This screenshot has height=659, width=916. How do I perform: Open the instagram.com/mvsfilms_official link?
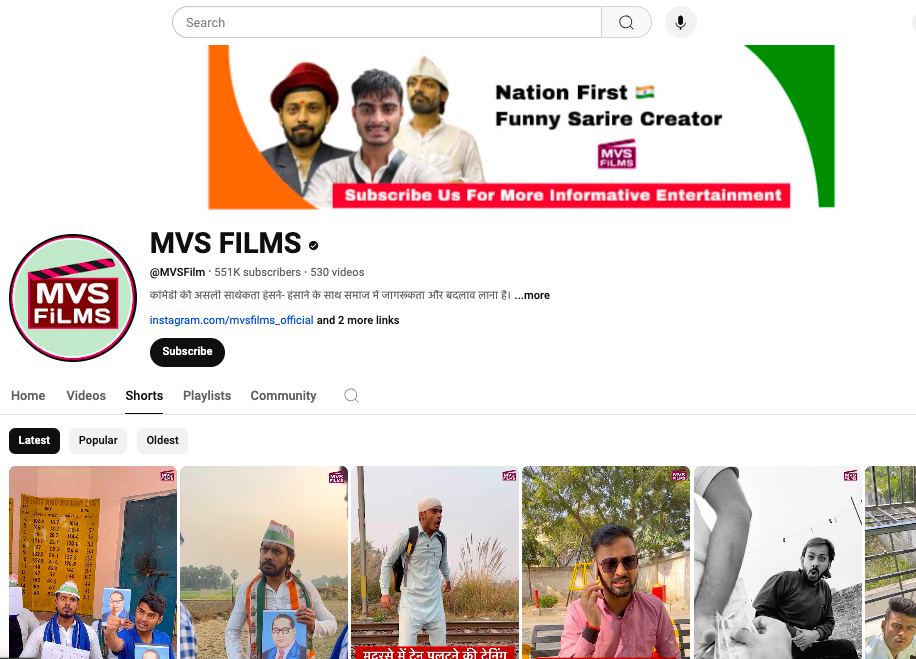click(232, 321)
